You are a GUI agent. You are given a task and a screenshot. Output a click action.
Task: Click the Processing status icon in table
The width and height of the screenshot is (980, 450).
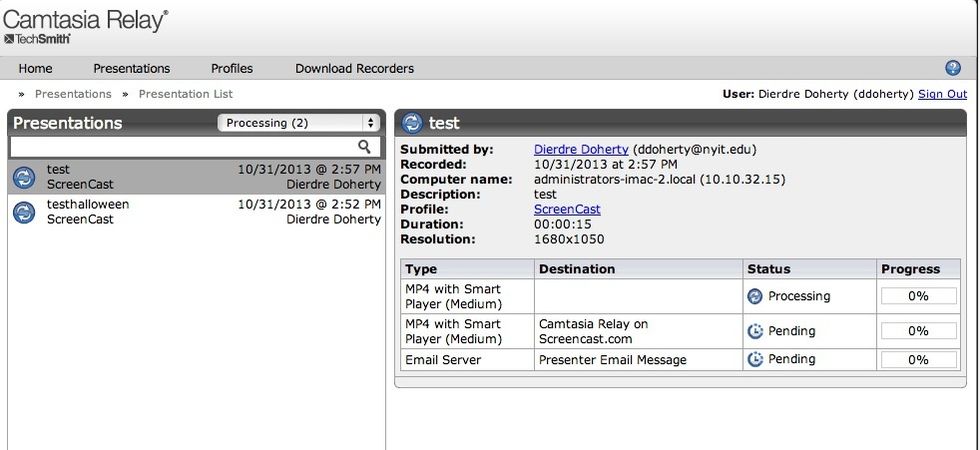(x=756, y=296)
